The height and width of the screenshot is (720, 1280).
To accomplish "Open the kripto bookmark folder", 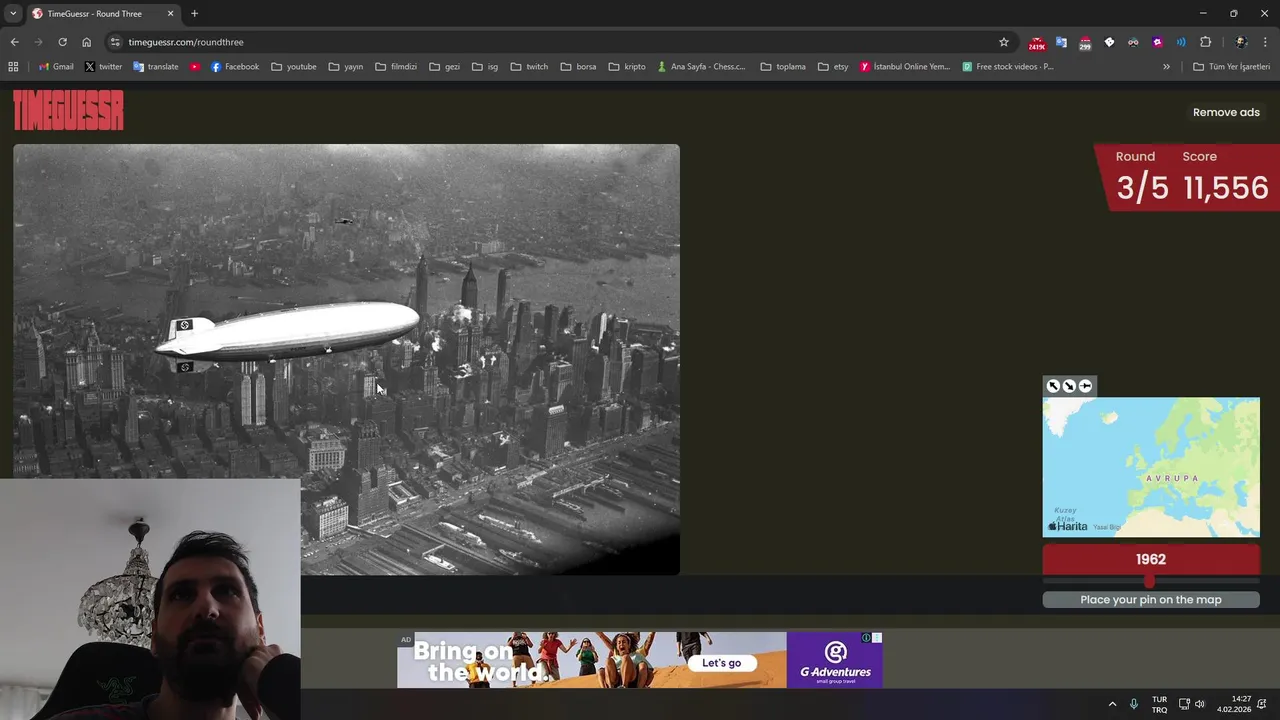I will 628,67.
